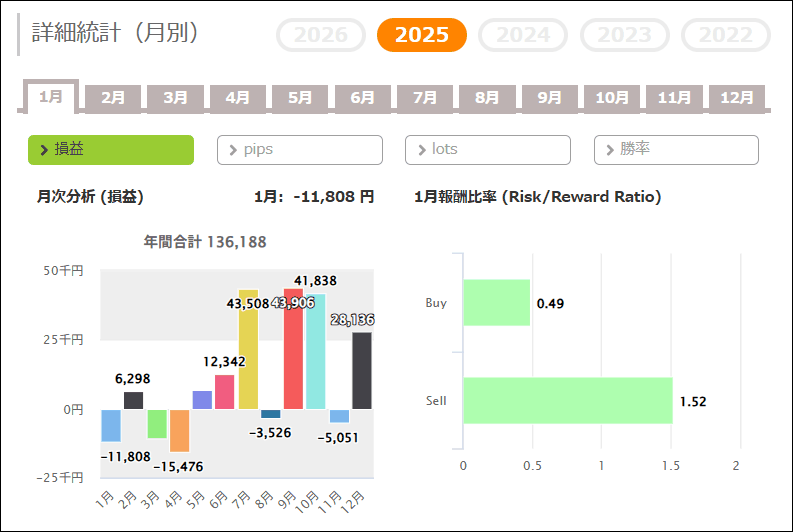Go to the 12月 tab
The width and height of the screenshot is (793, 532).
pyautogui.click(x=737, y=98)
